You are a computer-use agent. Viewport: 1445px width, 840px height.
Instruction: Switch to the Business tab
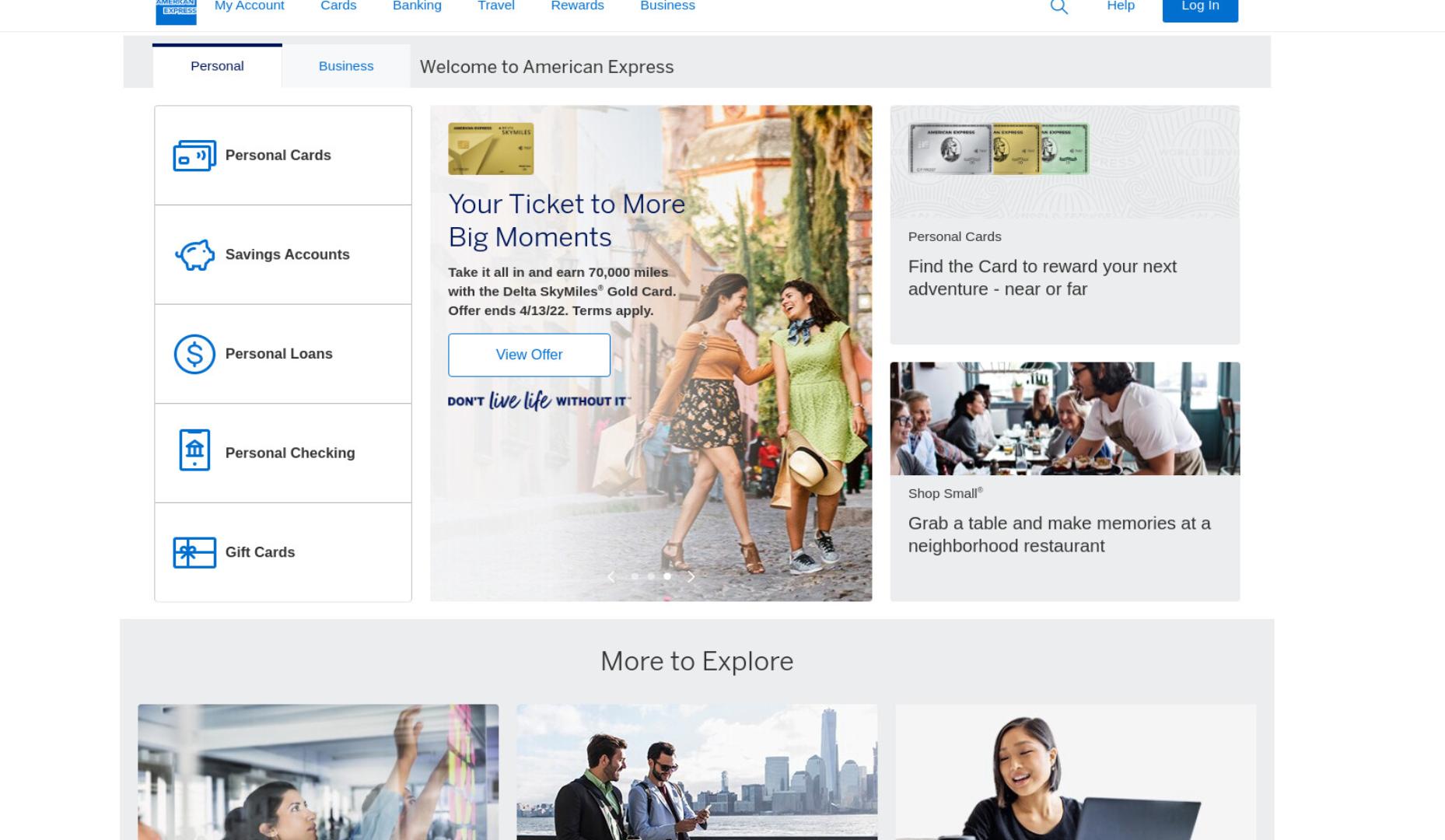(x=346, y=66)
